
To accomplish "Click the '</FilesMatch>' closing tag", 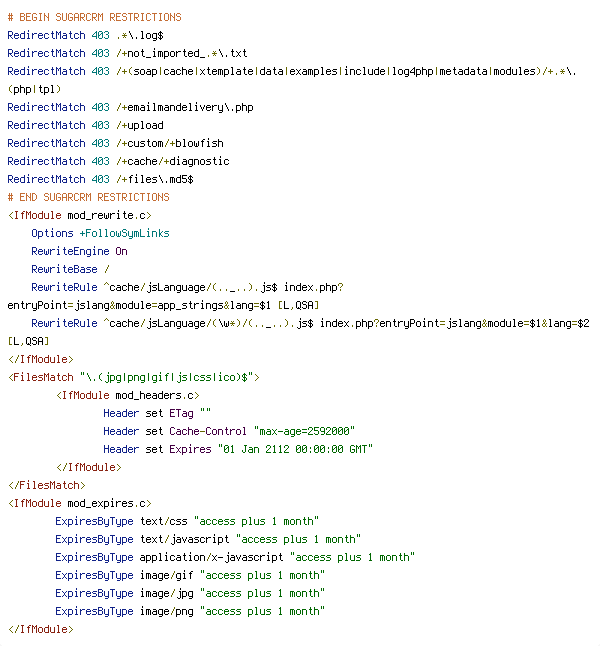I will point(47,485).
